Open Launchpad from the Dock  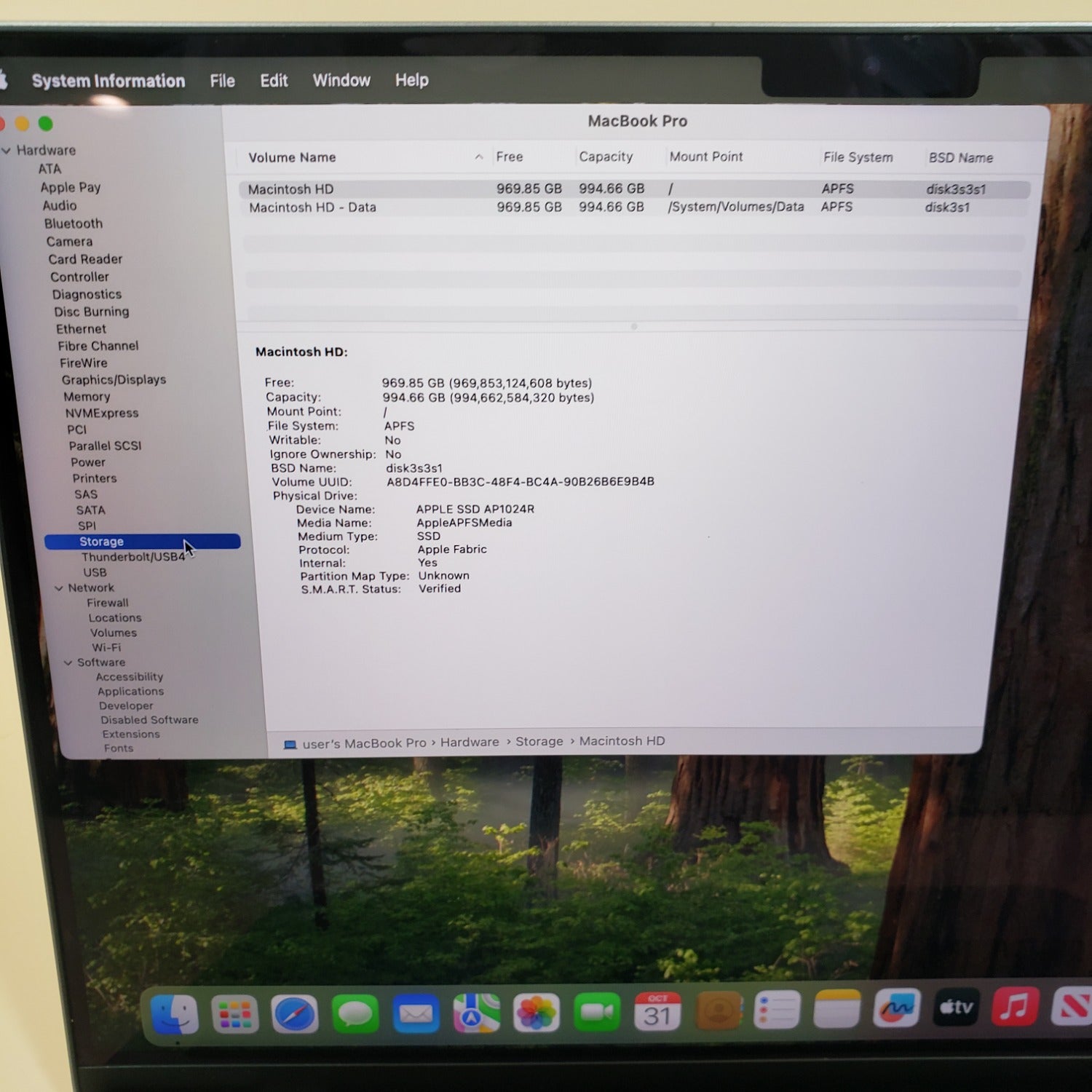pos(234,1014)
